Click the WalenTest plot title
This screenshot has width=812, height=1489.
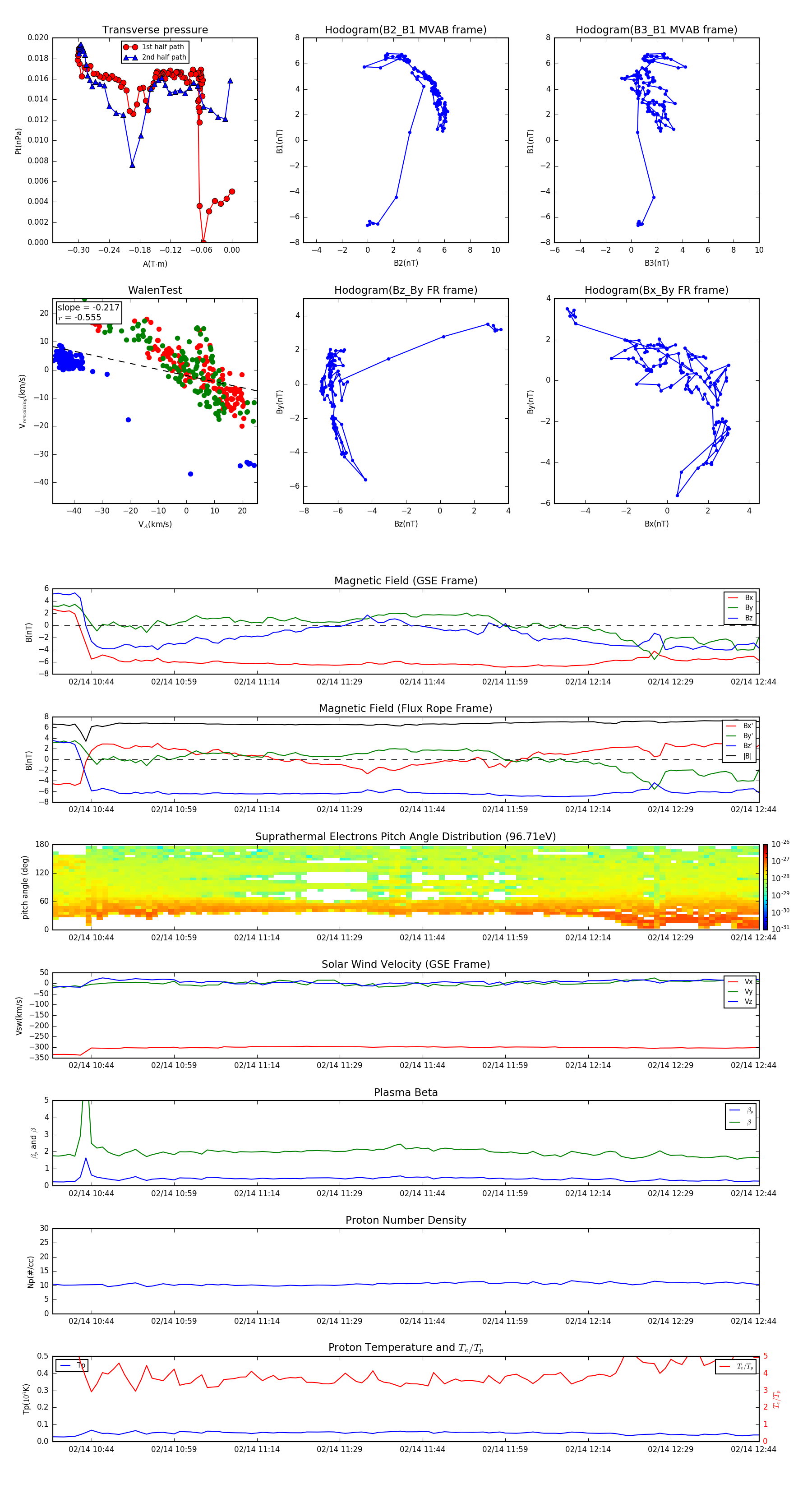[155, 290]
